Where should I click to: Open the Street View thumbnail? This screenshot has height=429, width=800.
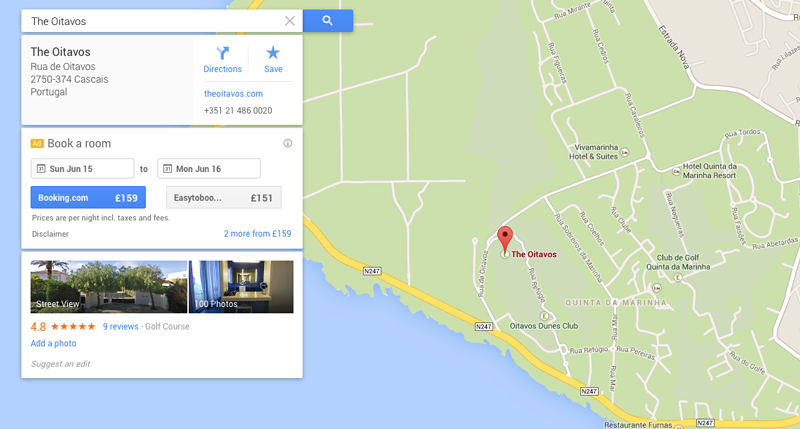(109, 287)
